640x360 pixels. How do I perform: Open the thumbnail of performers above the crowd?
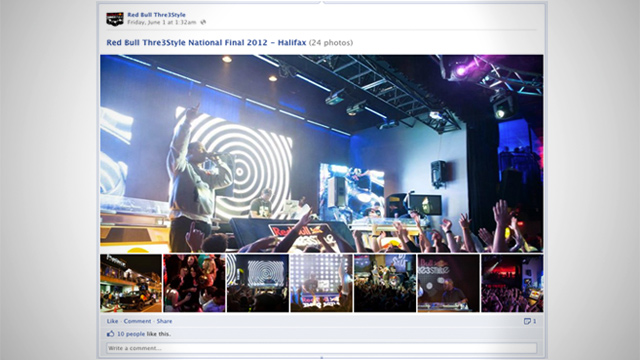385,283
